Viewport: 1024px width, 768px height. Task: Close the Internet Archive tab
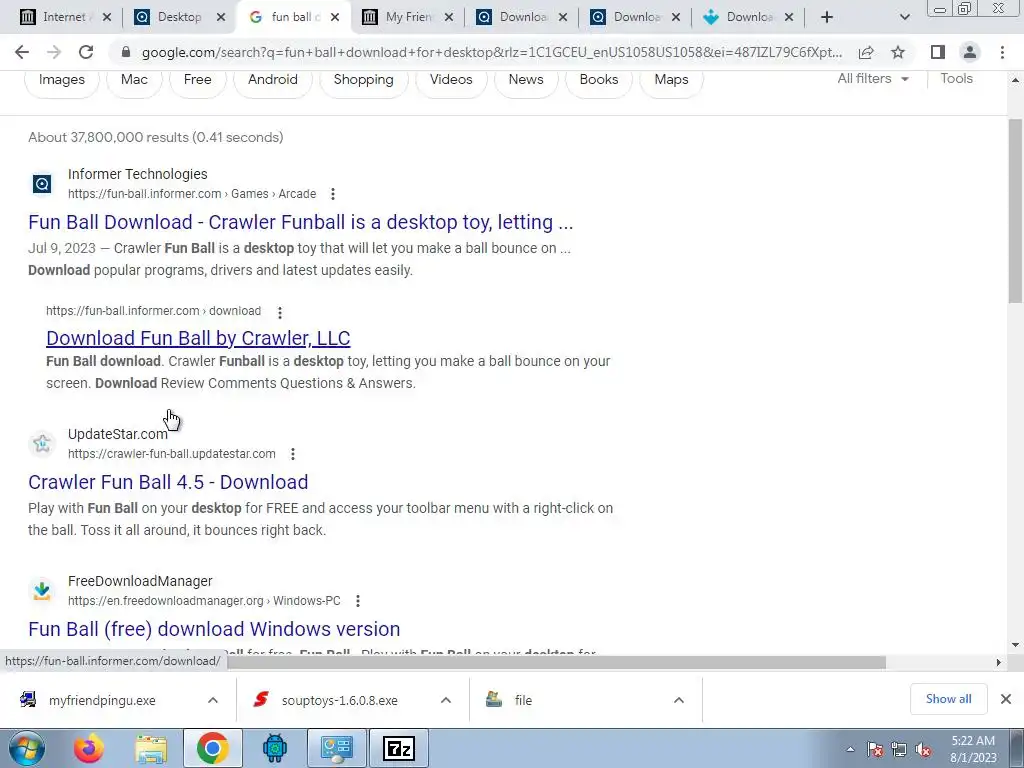107,17
